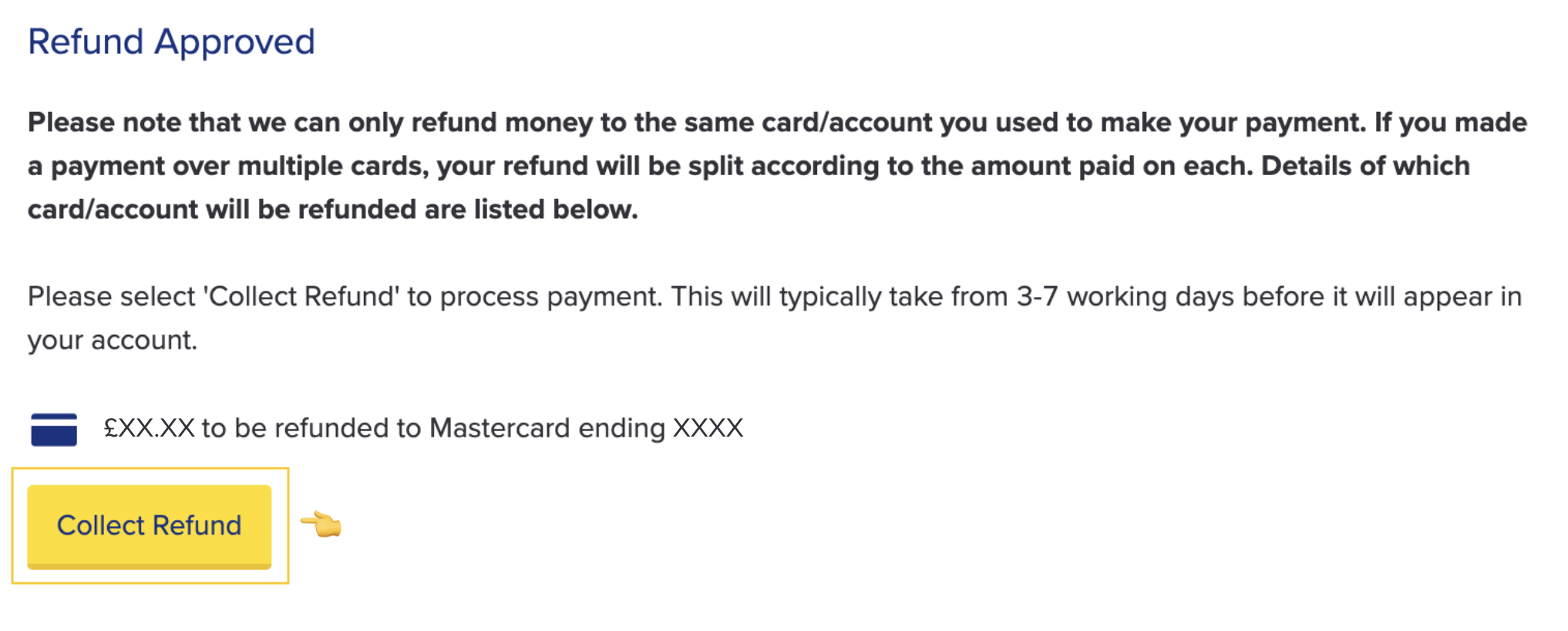Click the XXXX card ending digits

pyautogui.click(x=708, y=428)
